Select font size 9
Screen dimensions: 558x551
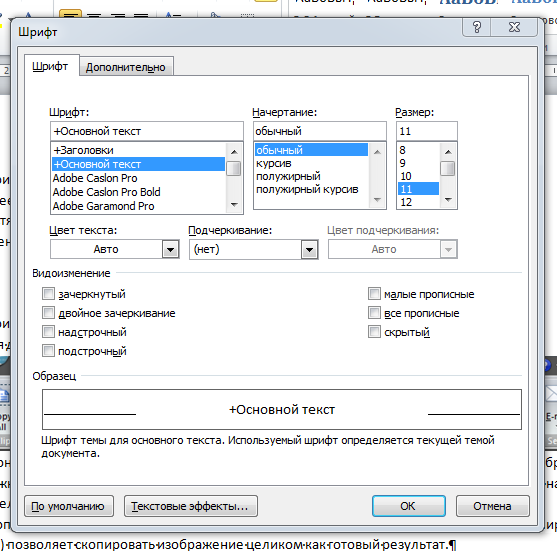tap(418, 163)
